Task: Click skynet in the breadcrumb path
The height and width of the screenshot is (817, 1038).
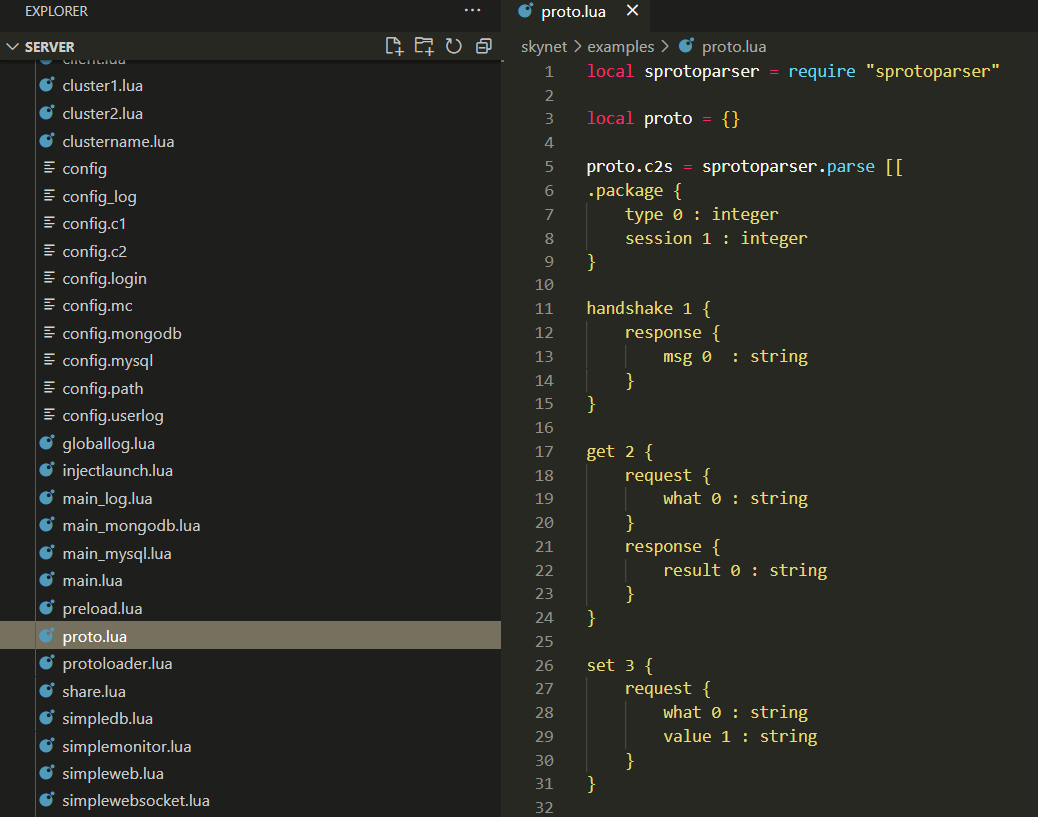Action: coord(544,47)
